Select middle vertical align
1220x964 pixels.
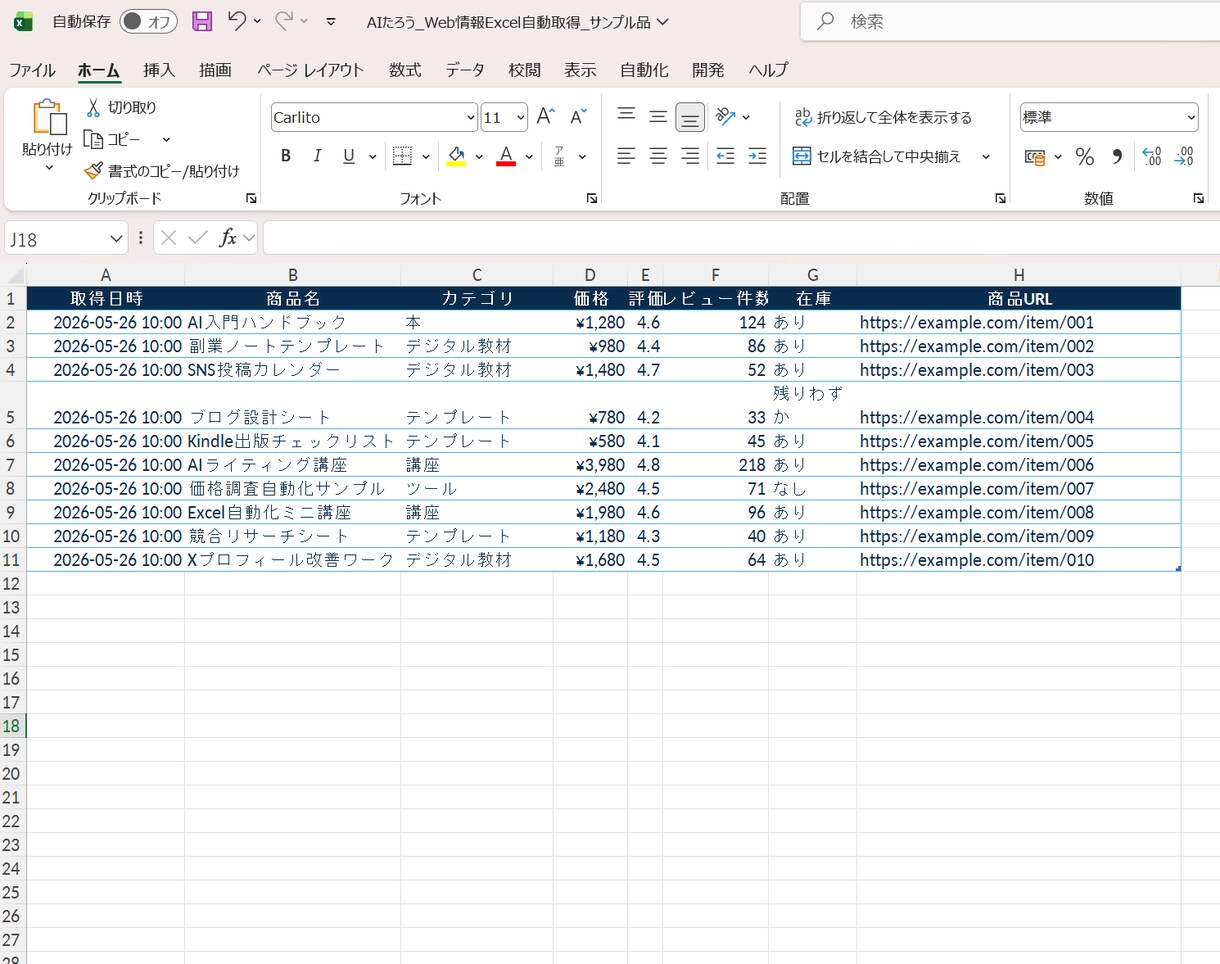(x=658, y=117)
